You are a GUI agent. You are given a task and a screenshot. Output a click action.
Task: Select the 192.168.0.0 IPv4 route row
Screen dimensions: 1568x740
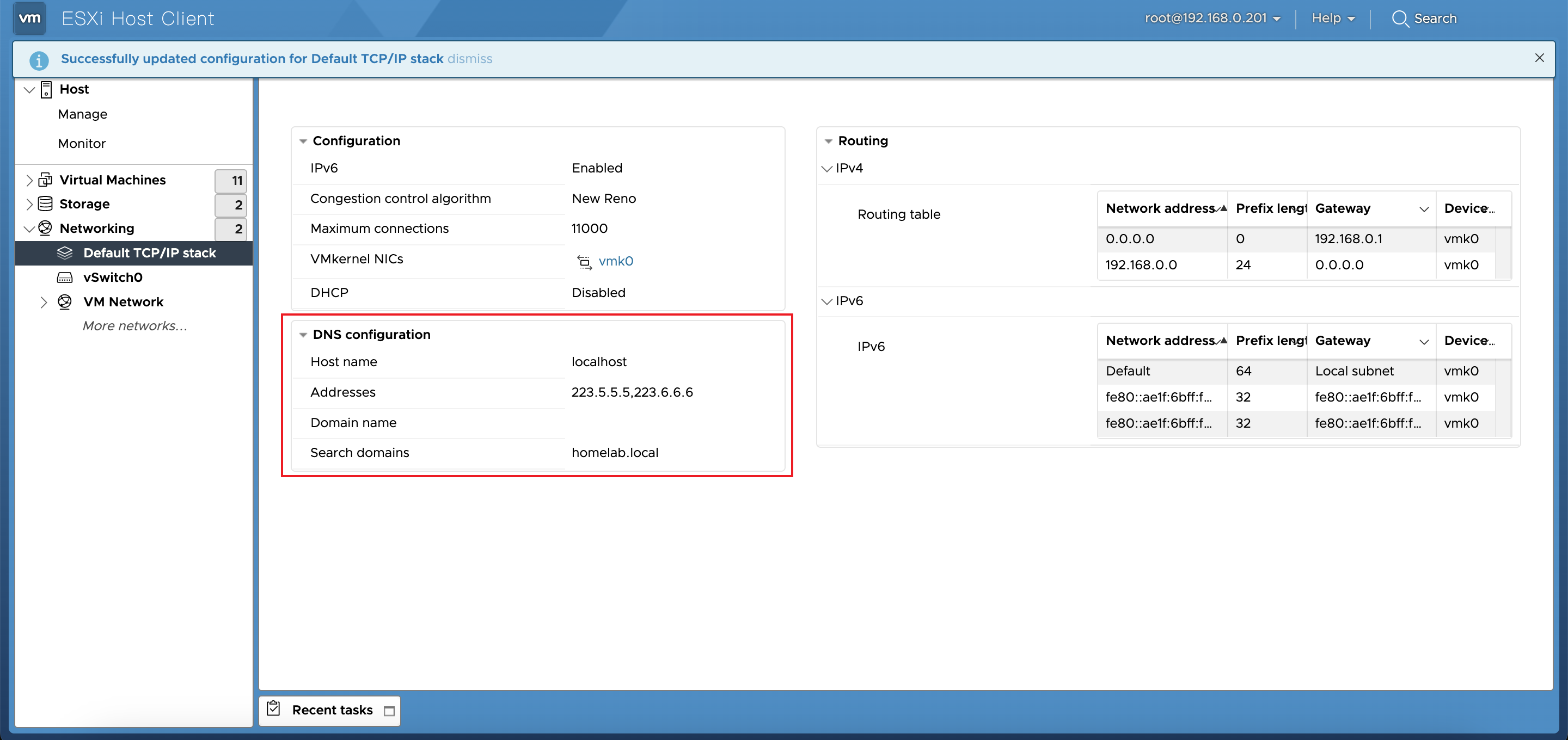[x=1296, y=266]
